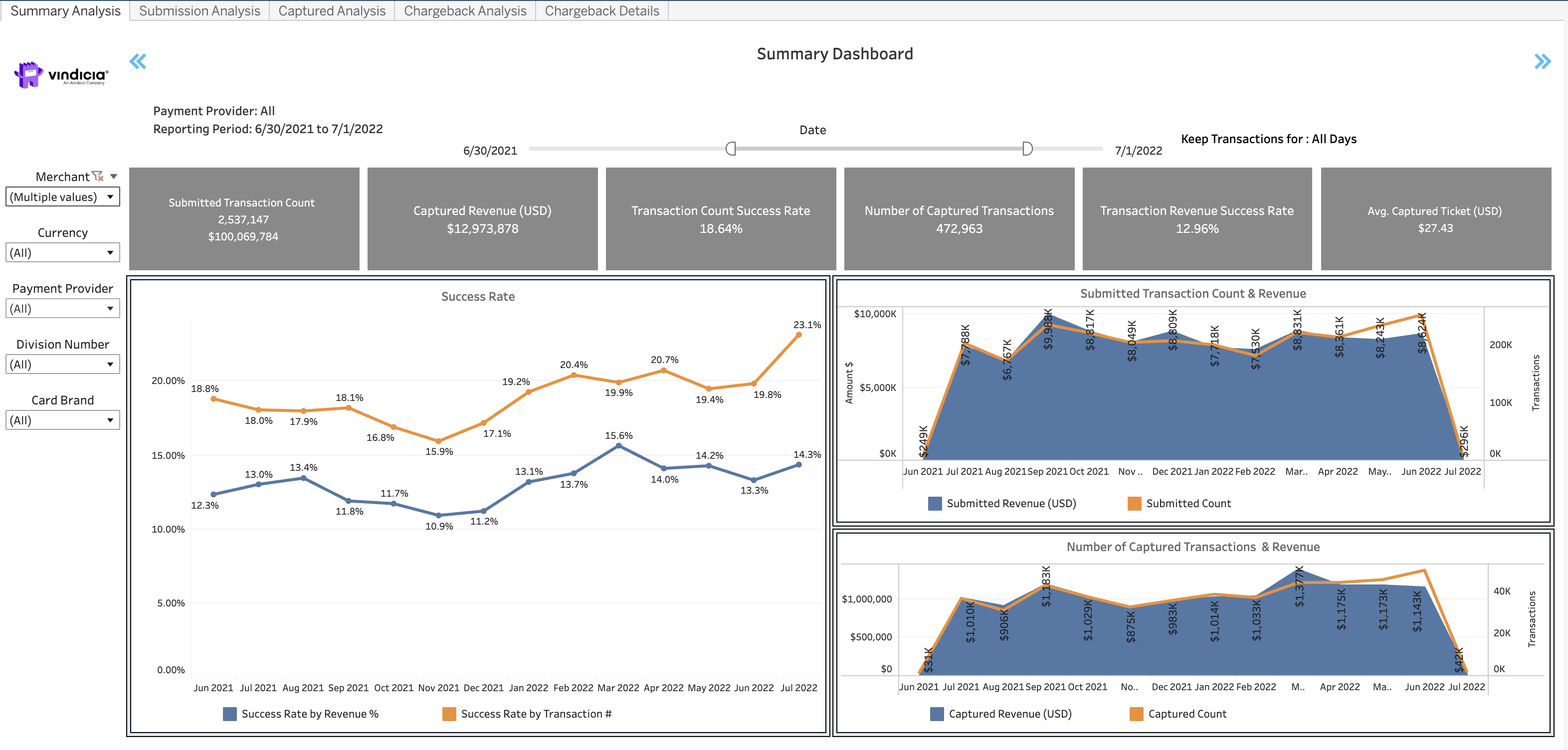Click the previous page double-chevron icon
This screenshot has width=1568, height=750.
pos(138,61)
